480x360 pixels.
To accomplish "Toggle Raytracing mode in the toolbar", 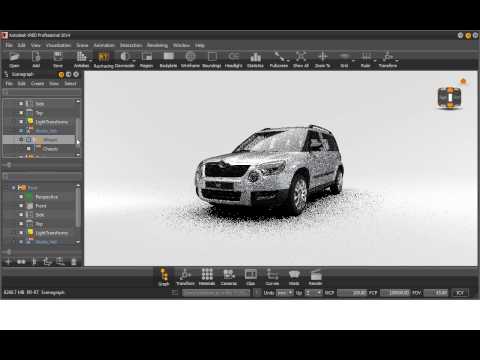I will [103, 57].
